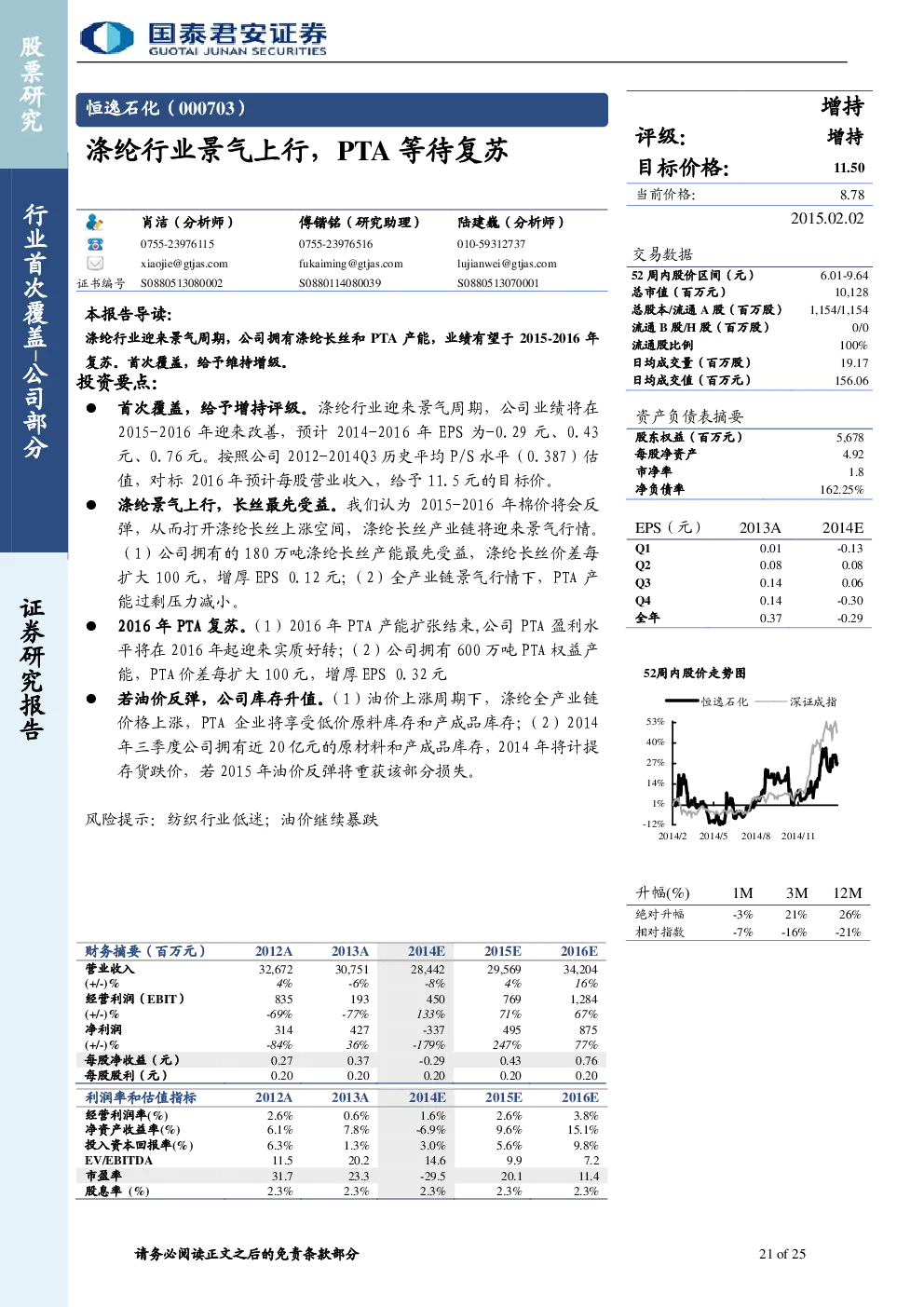Click the envelope email icon
The width and height of the screenshot is (924, 1307).
pyautogui.click(x=94, y=264)
